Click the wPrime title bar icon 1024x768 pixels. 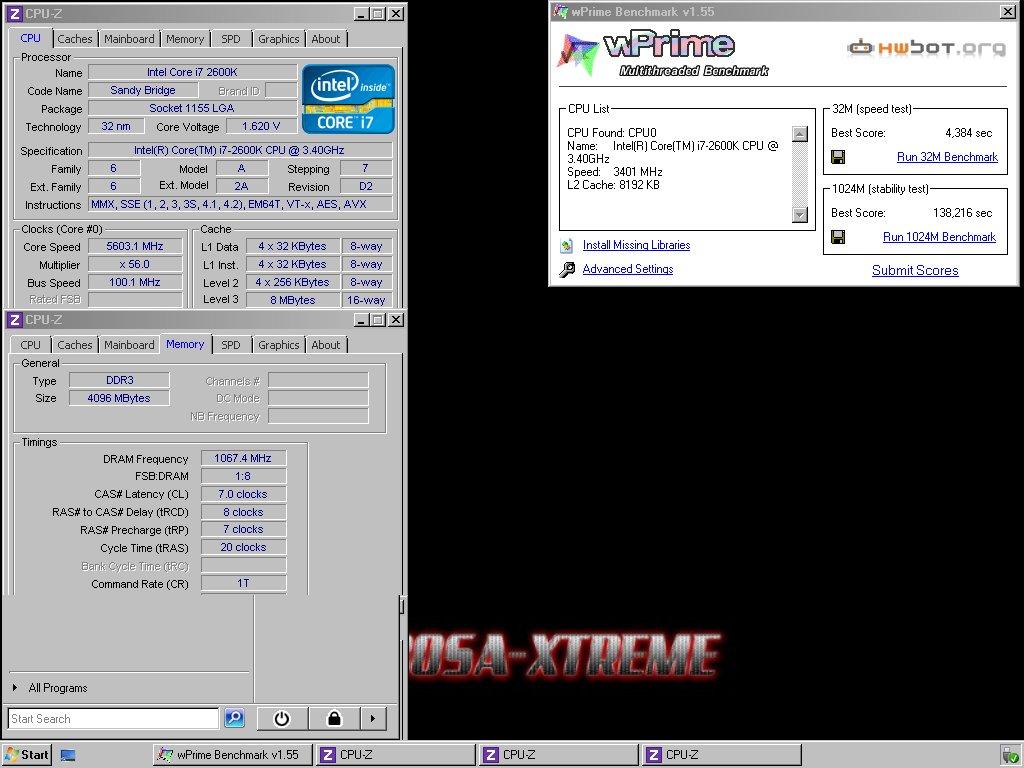[x=560, y=11]
